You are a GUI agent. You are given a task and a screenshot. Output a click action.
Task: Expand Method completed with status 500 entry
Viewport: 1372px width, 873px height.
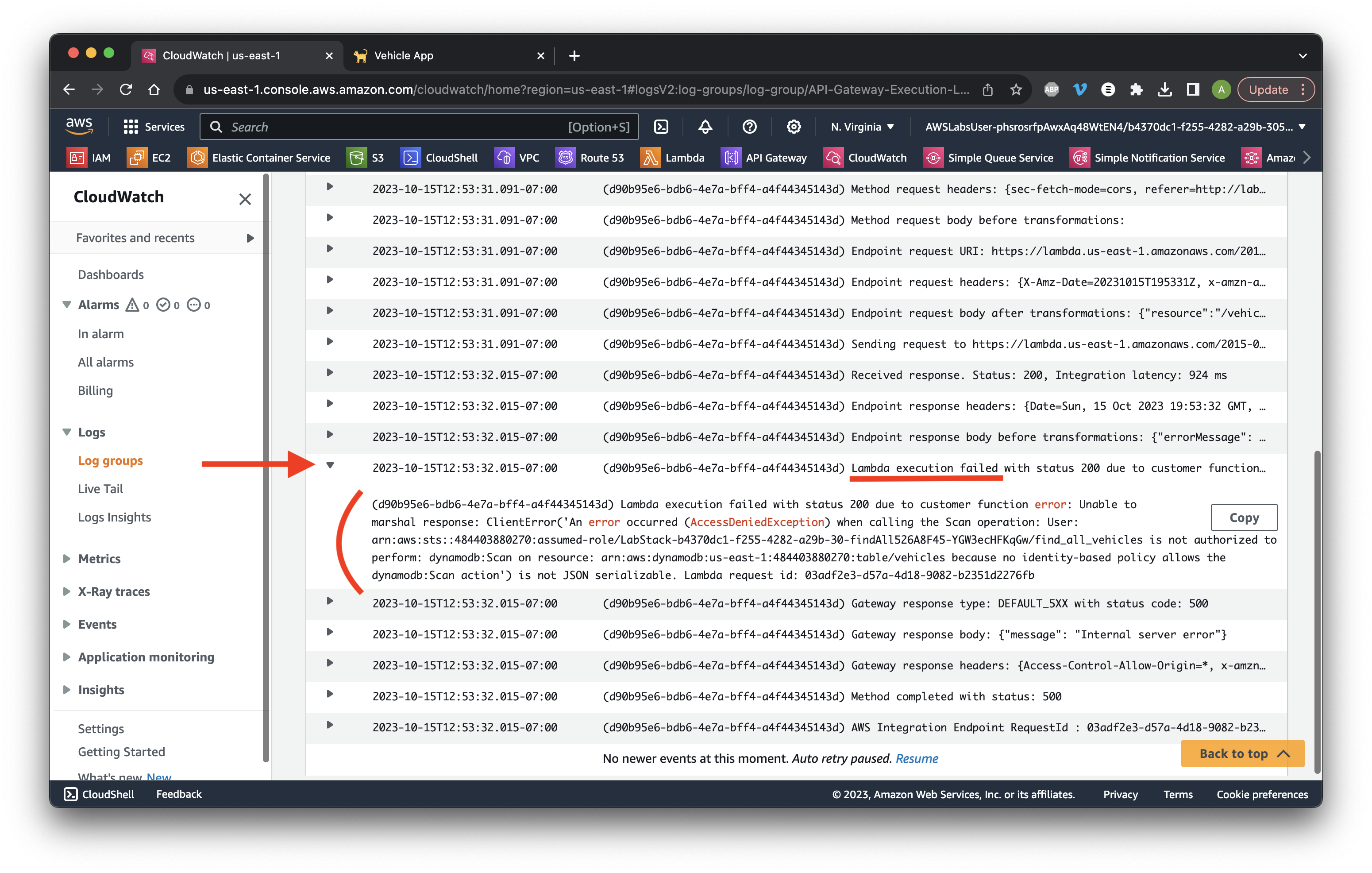pos(330,695)
